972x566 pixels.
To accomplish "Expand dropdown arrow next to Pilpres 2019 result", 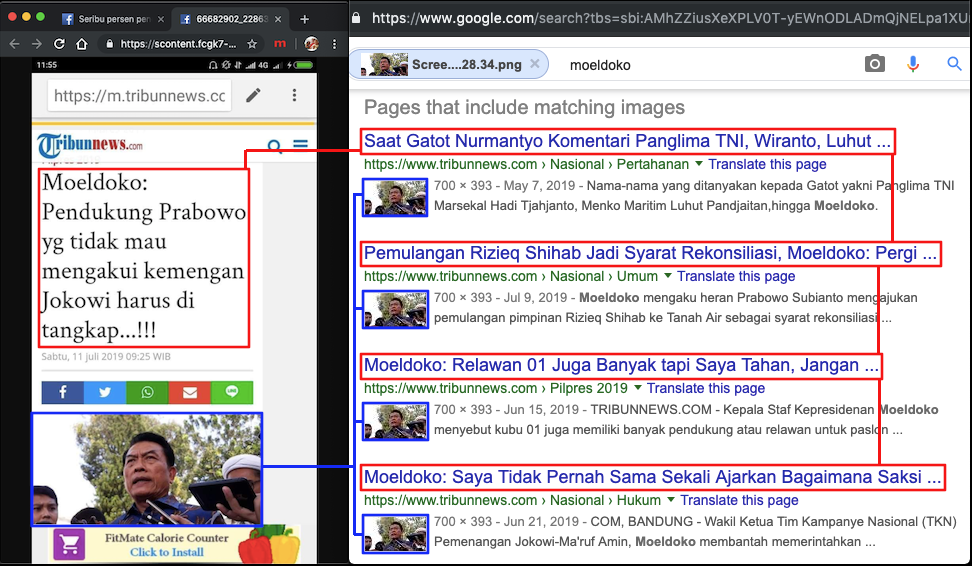I will pos(637,388).
